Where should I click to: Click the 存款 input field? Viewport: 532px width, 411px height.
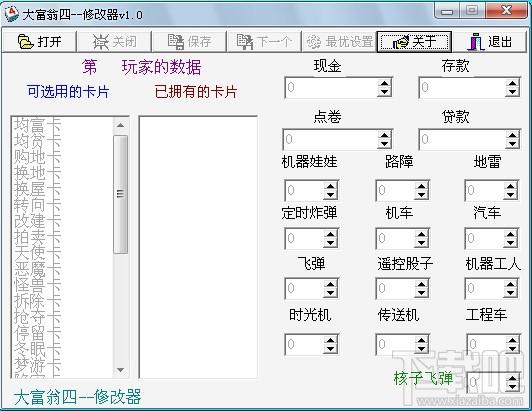click(462, 88)
